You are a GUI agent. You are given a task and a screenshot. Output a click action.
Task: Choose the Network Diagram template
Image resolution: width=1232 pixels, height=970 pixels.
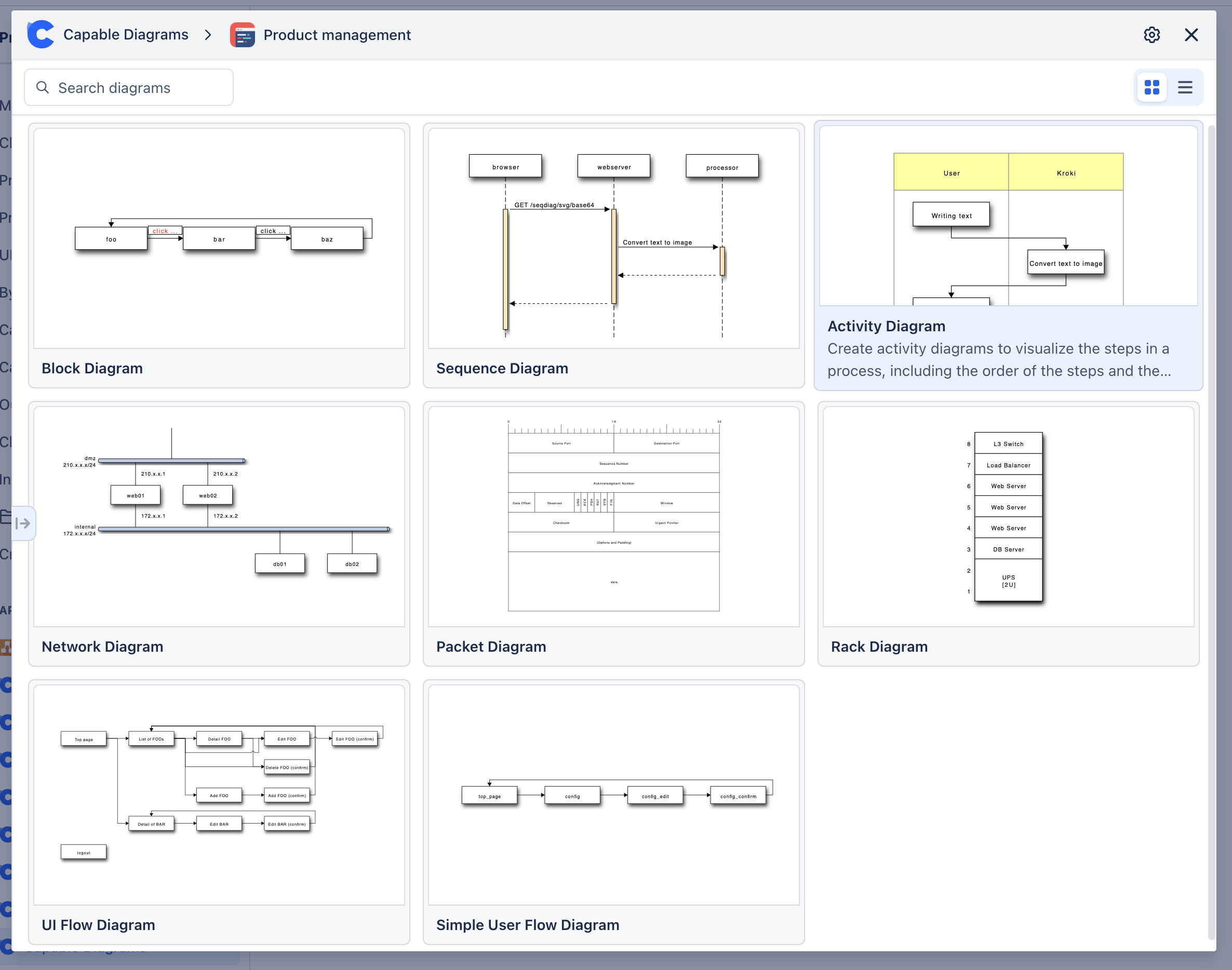tap(219, 534)
